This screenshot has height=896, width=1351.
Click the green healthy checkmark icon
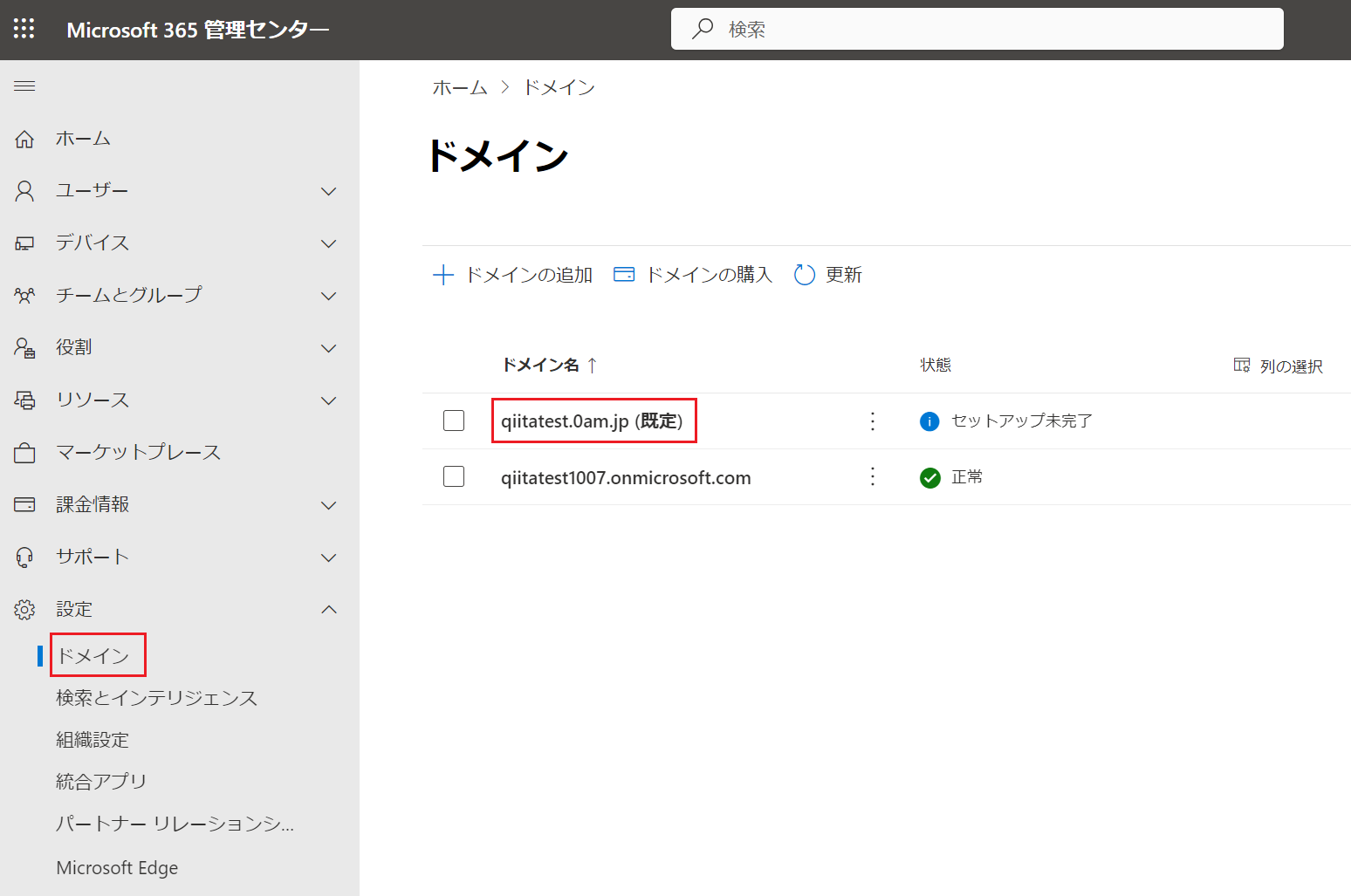pyautogui.click(x=929, y=477)
